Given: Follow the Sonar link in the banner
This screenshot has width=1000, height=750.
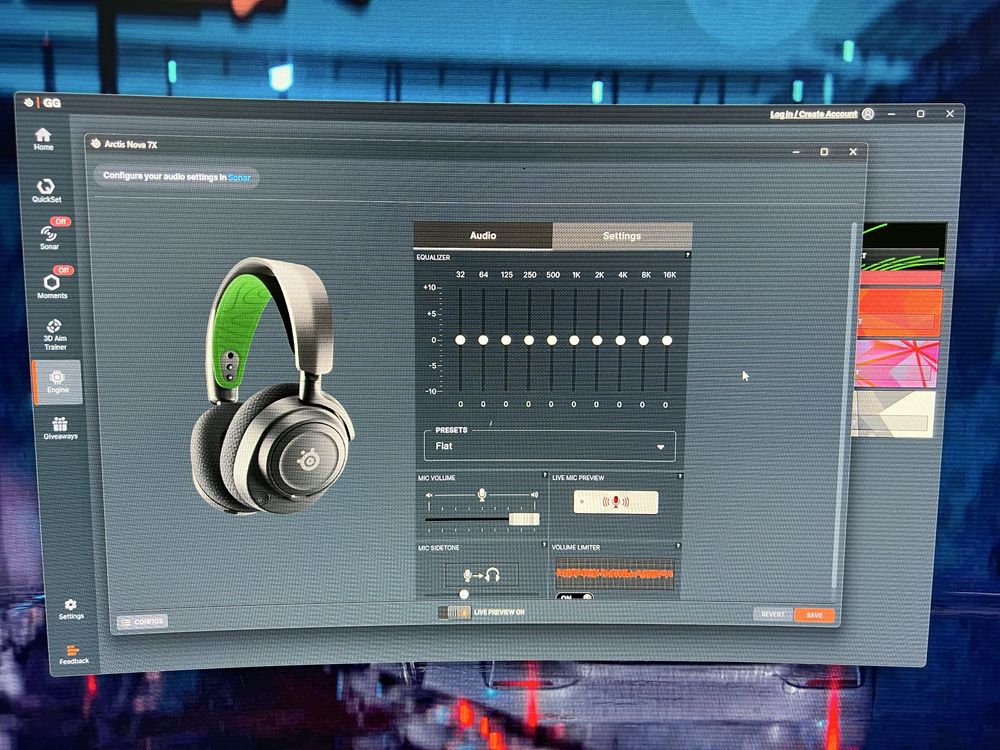Looking at the screenshot, I should coord(239,177).
